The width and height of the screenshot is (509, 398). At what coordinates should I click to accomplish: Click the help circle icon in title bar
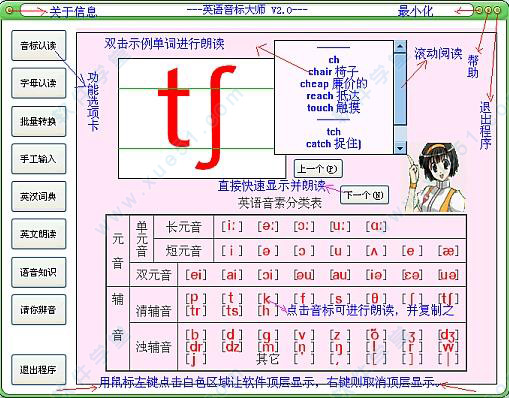coord(488,10)
